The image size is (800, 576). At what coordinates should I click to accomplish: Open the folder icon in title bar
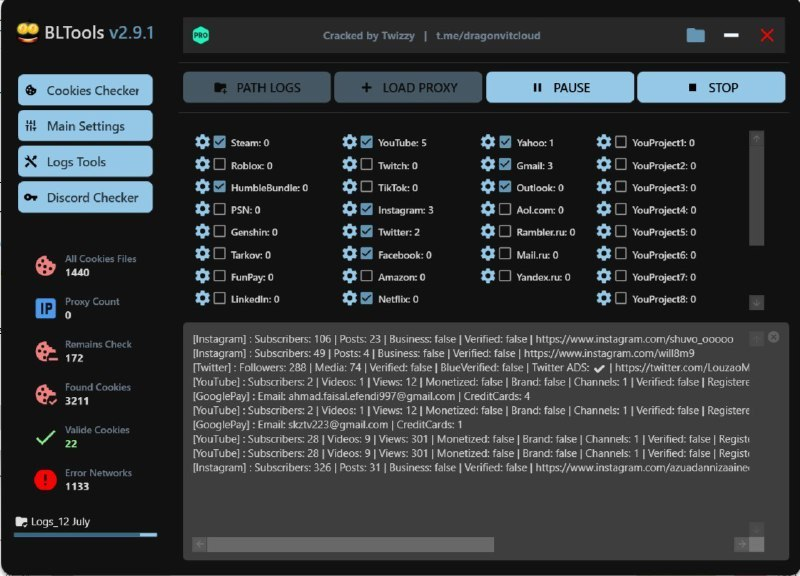click(696, 35)
